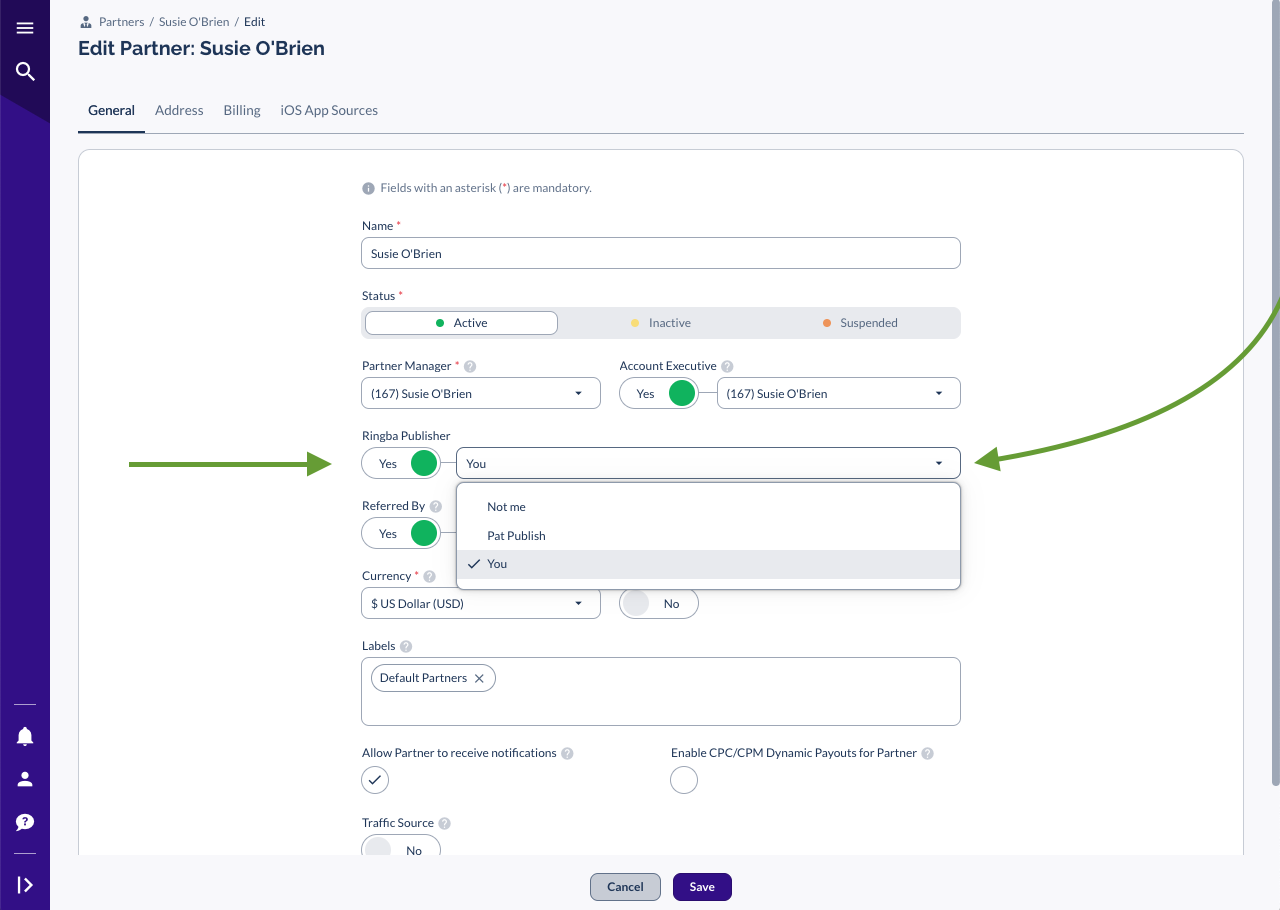Open the notifications bell icon

[x=25, y=736]
